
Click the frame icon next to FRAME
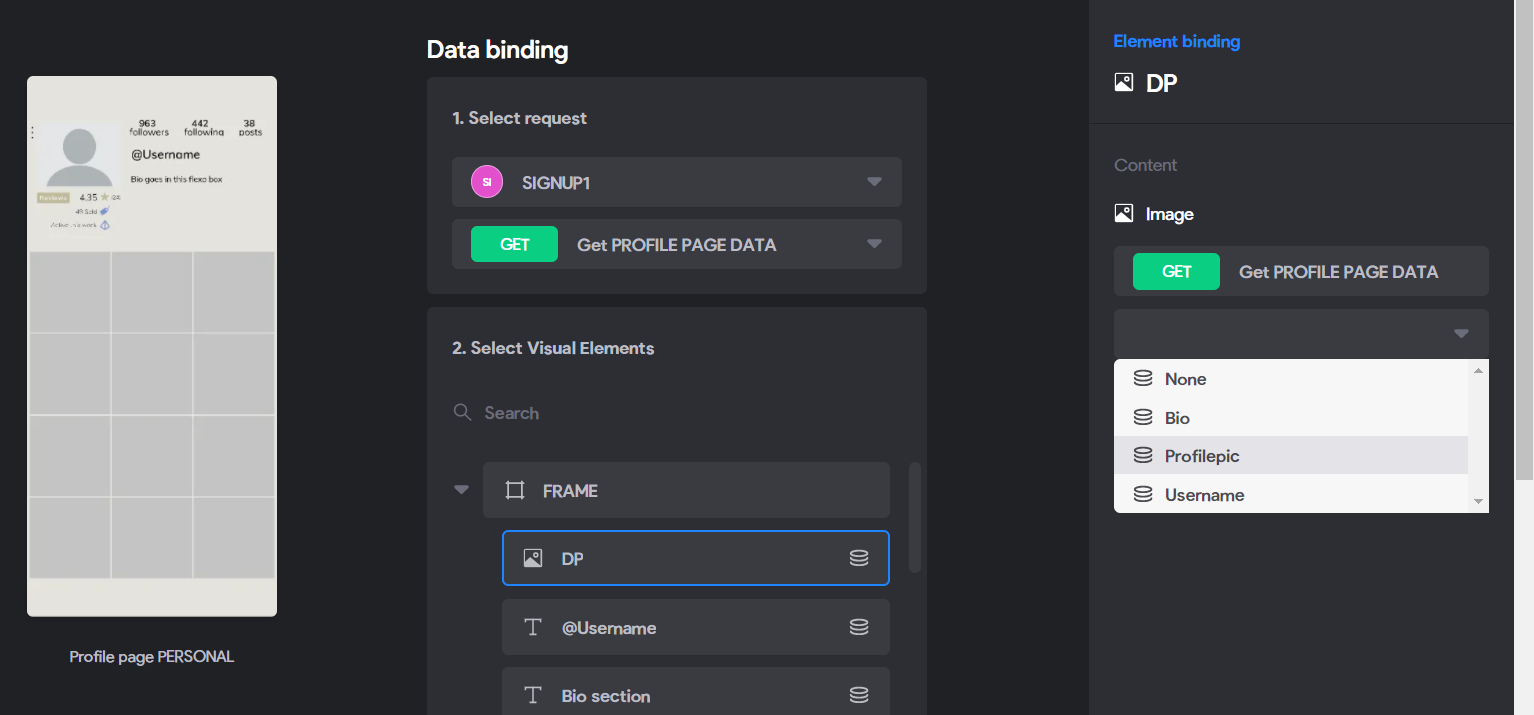click(514, 490)
